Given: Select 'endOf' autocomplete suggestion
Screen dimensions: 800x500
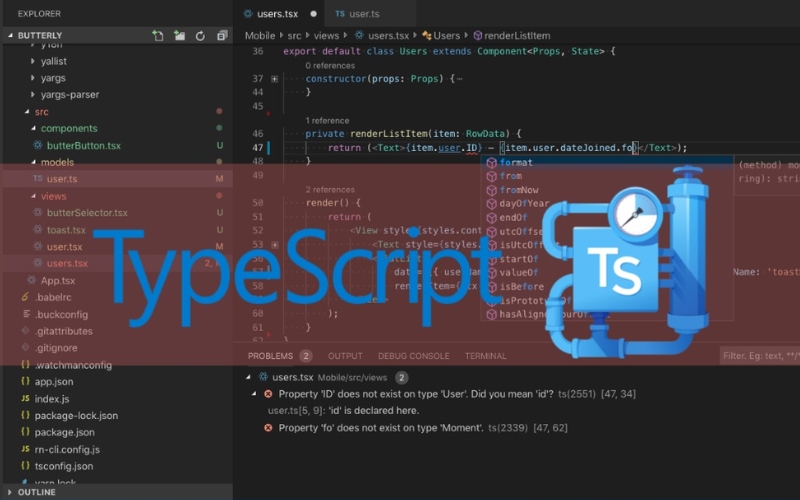Looking at the screenshot, I should (607, 217).
